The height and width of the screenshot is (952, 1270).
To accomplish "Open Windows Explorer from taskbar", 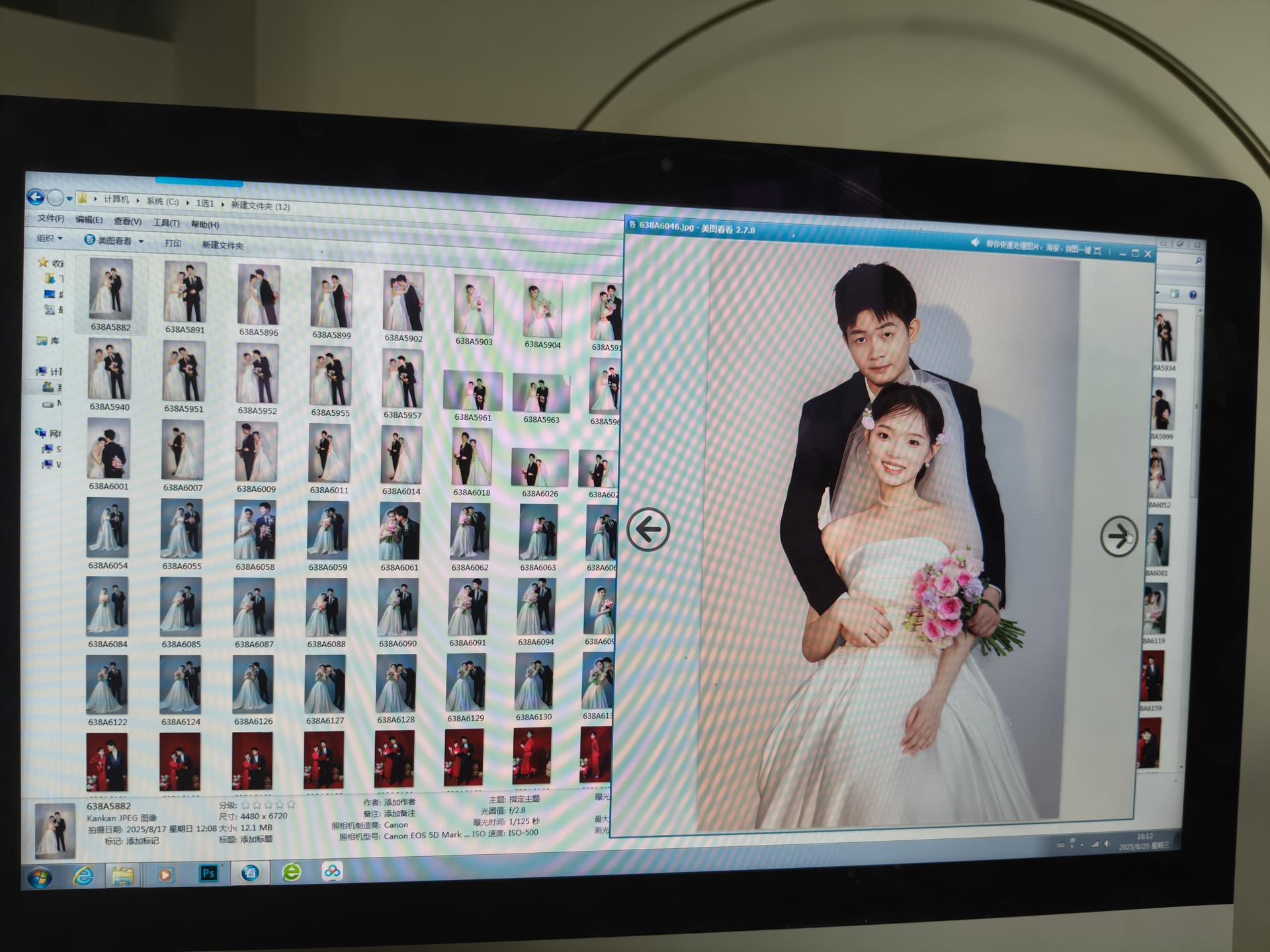I will tap(122, 876).
